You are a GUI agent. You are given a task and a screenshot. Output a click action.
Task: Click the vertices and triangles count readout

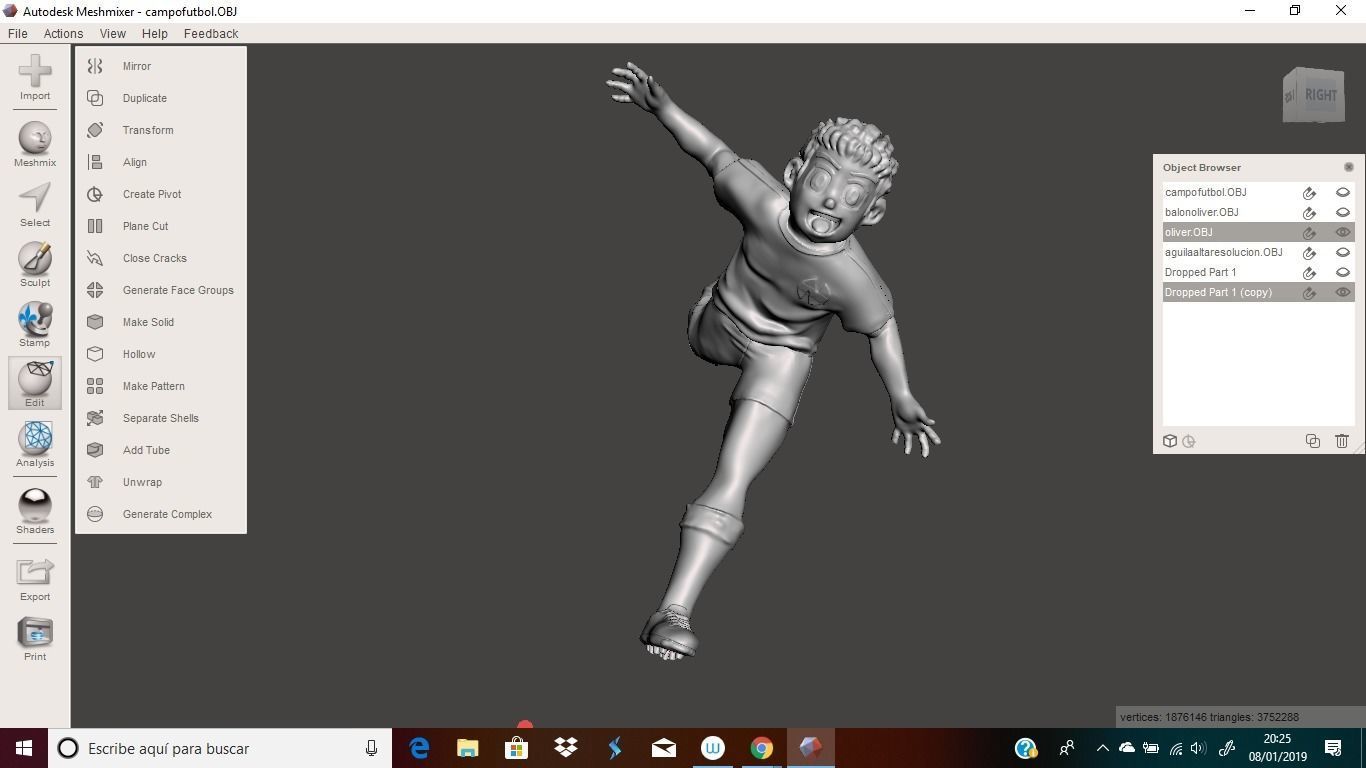pyautogui.click(x=1209, y=717)
